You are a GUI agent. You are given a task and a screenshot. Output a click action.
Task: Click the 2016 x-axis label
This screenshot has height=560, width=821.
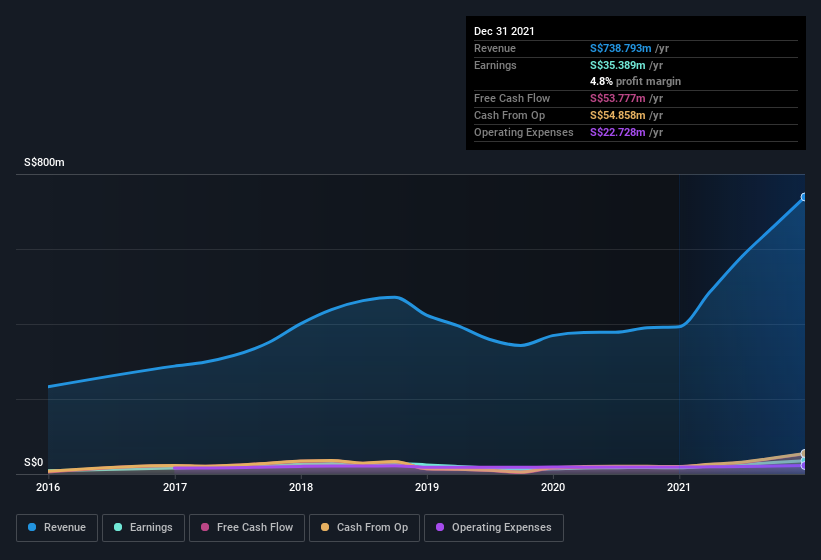tap(48, 487)
